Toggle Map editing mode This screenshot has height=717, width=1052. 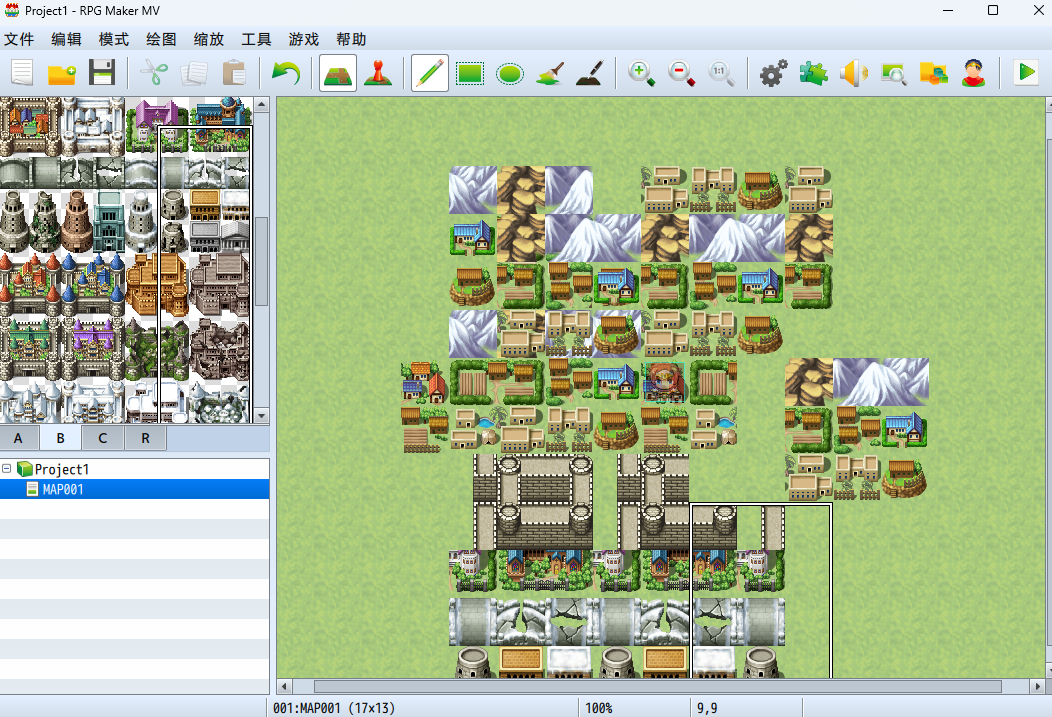coord(338,74)
